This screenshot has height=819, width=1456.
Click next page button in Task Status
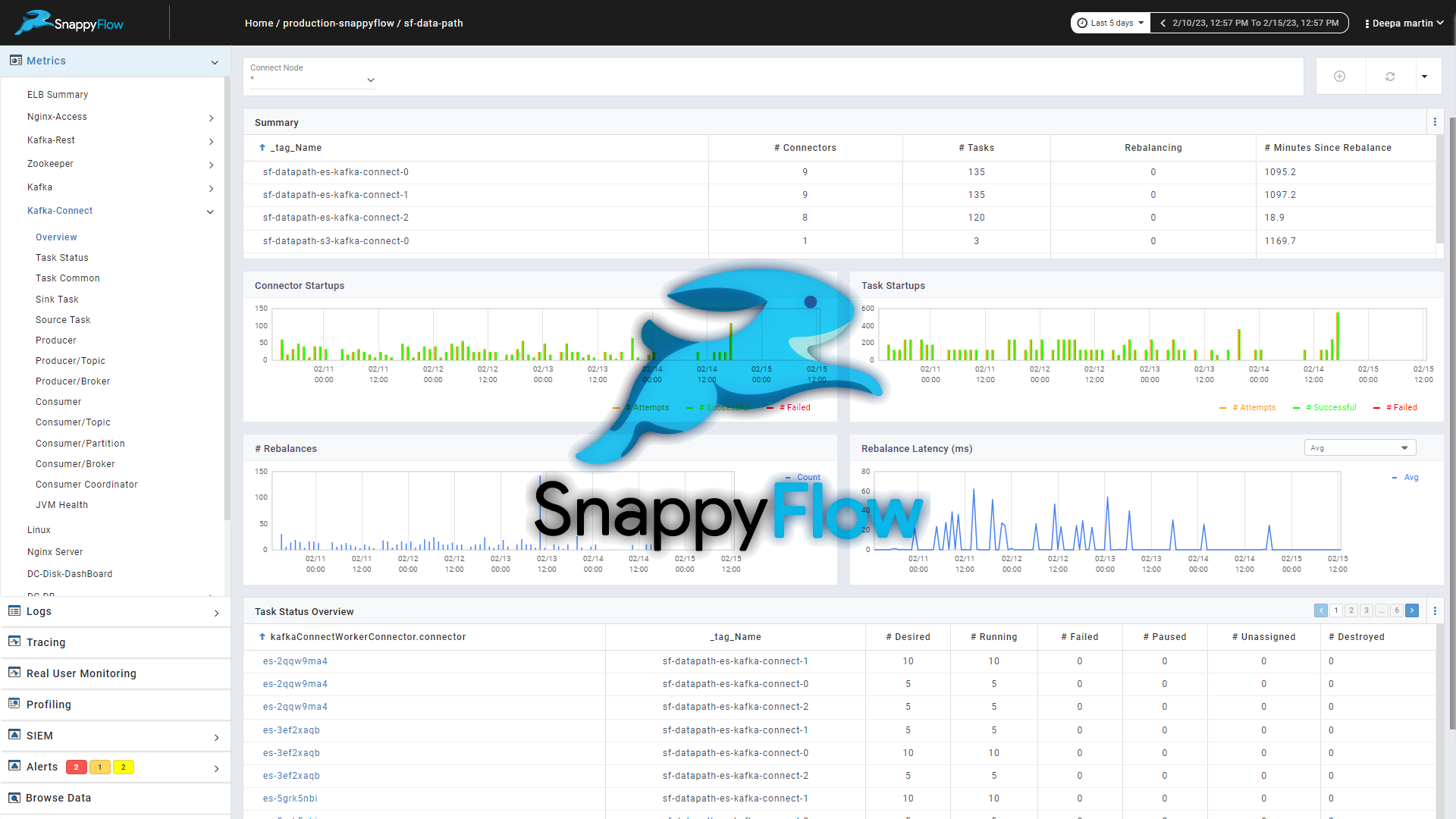(x=1412, y=610)
